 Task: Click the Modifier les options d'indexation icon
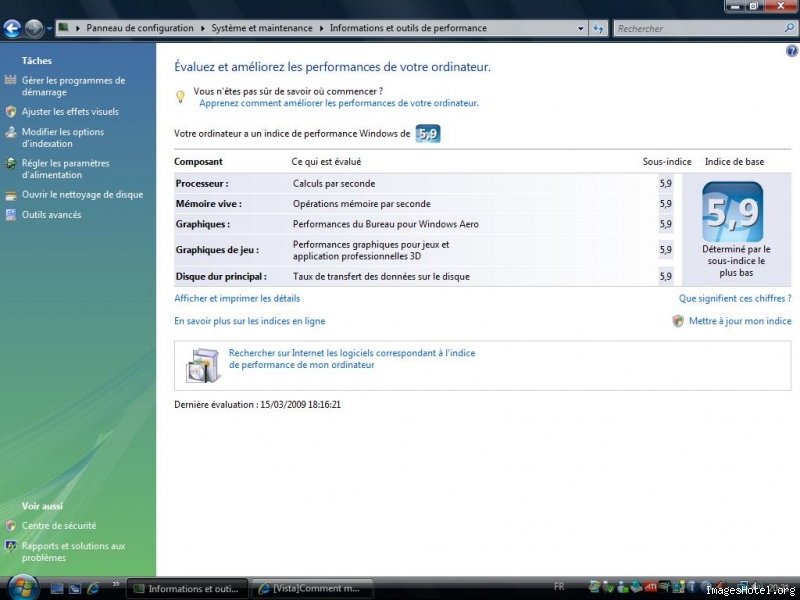click(x=11, y=132)
